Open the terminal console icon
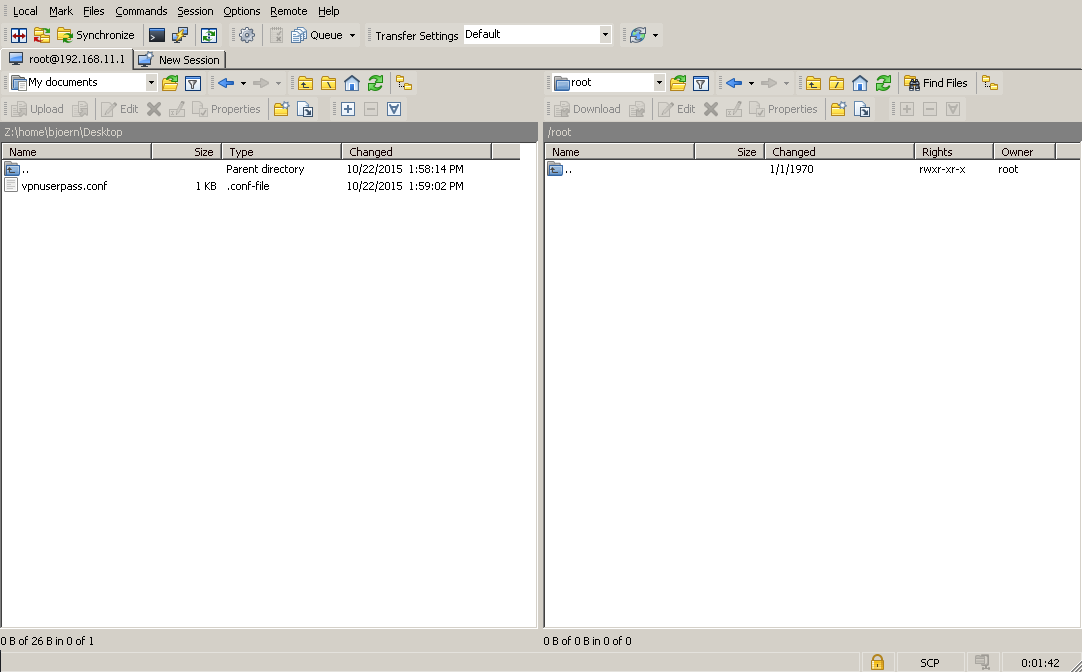The width and height of the screenshot is (1082, 672). pos(157,35)
